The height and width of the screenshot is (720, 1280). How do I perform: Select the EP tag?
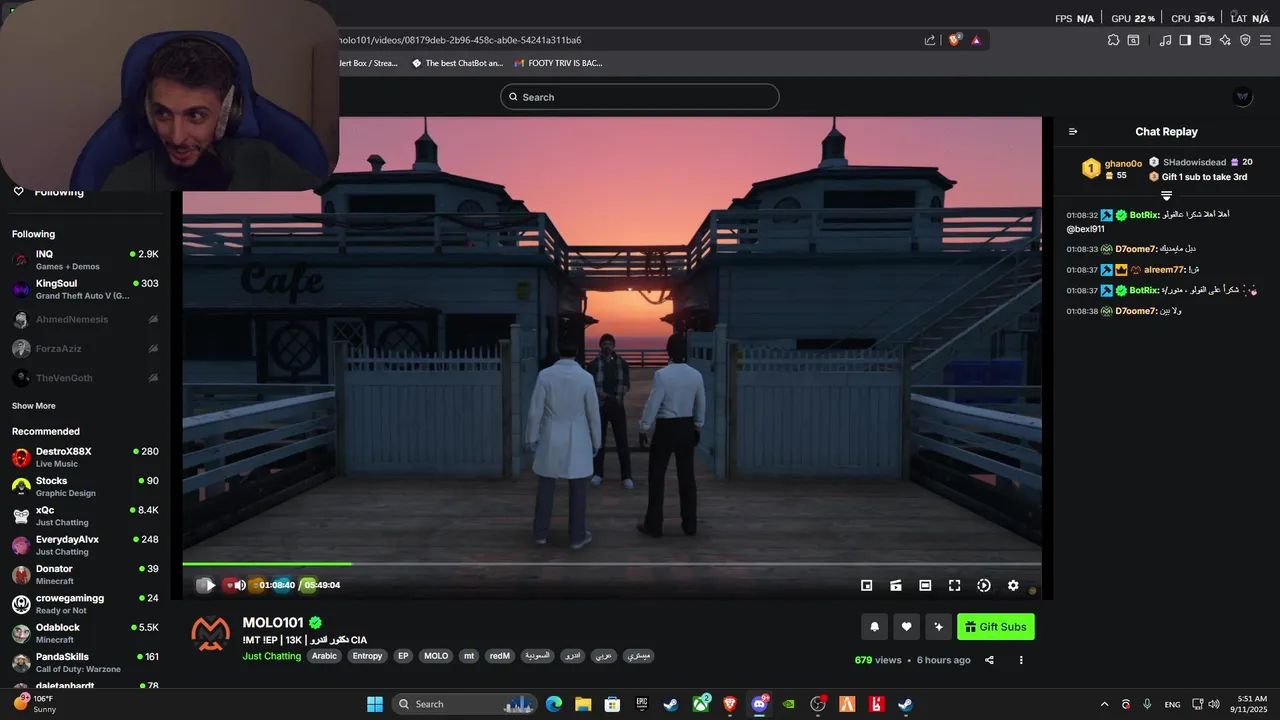pos(403,656)
